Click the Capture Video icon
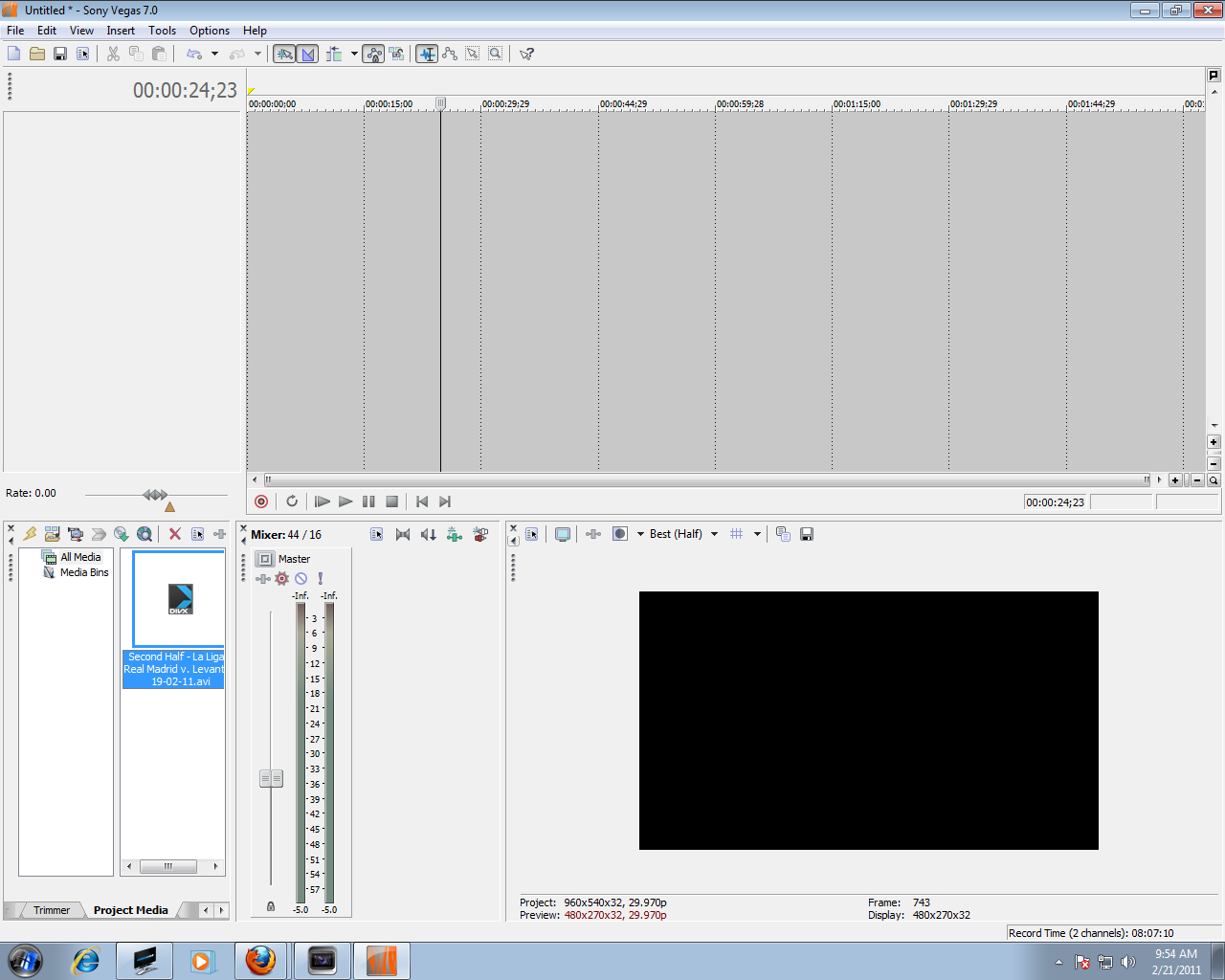This screenshot has width=1225, height=980. click(76, 534)
